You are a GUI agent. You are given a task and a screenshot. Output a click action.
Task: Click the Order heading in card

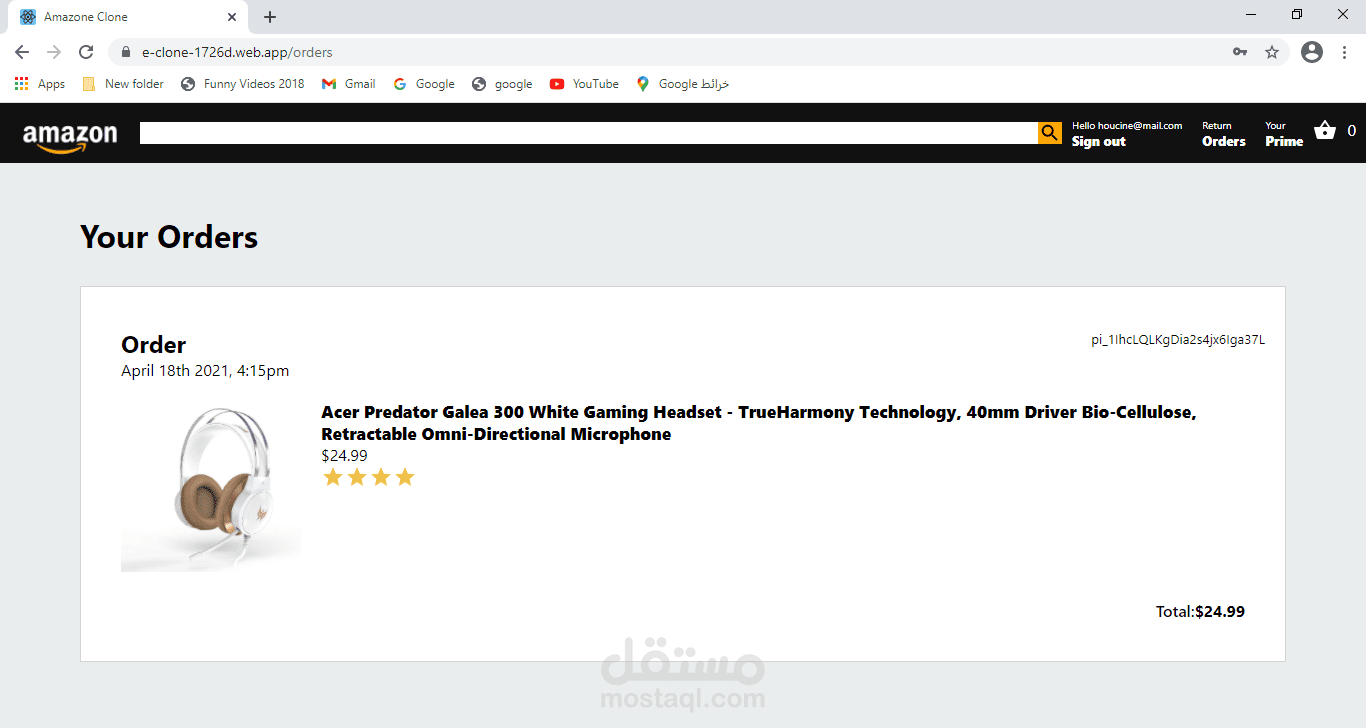[153, 345]
